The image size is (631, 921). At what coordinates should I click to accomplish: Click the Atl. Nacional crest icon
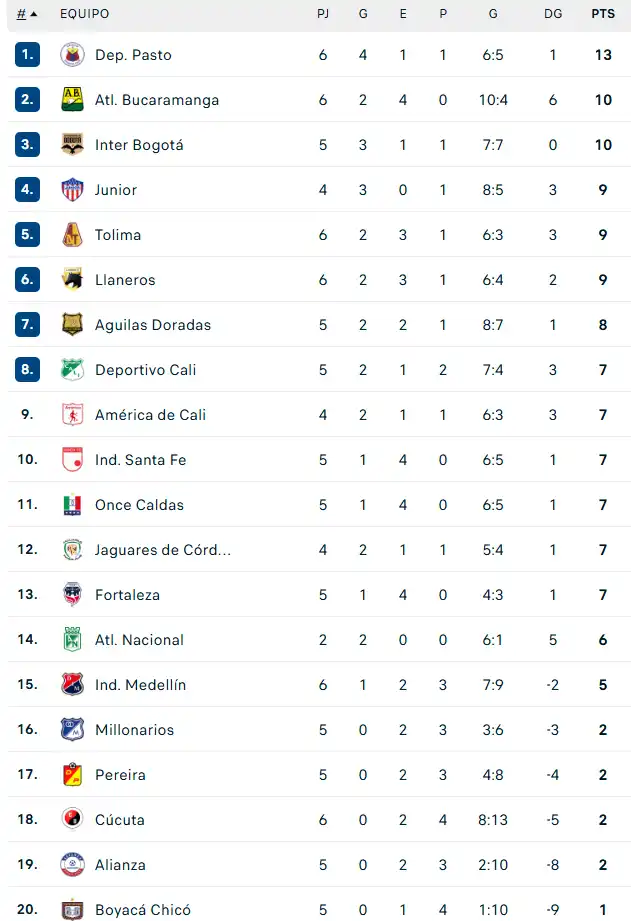(72, 640)
